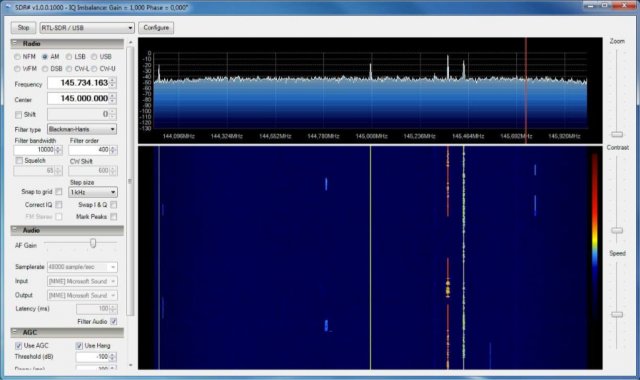This screenshot has width=640, height=380.
Task: Select WFM demodulation mode
Action: click(x=17, y=69)
